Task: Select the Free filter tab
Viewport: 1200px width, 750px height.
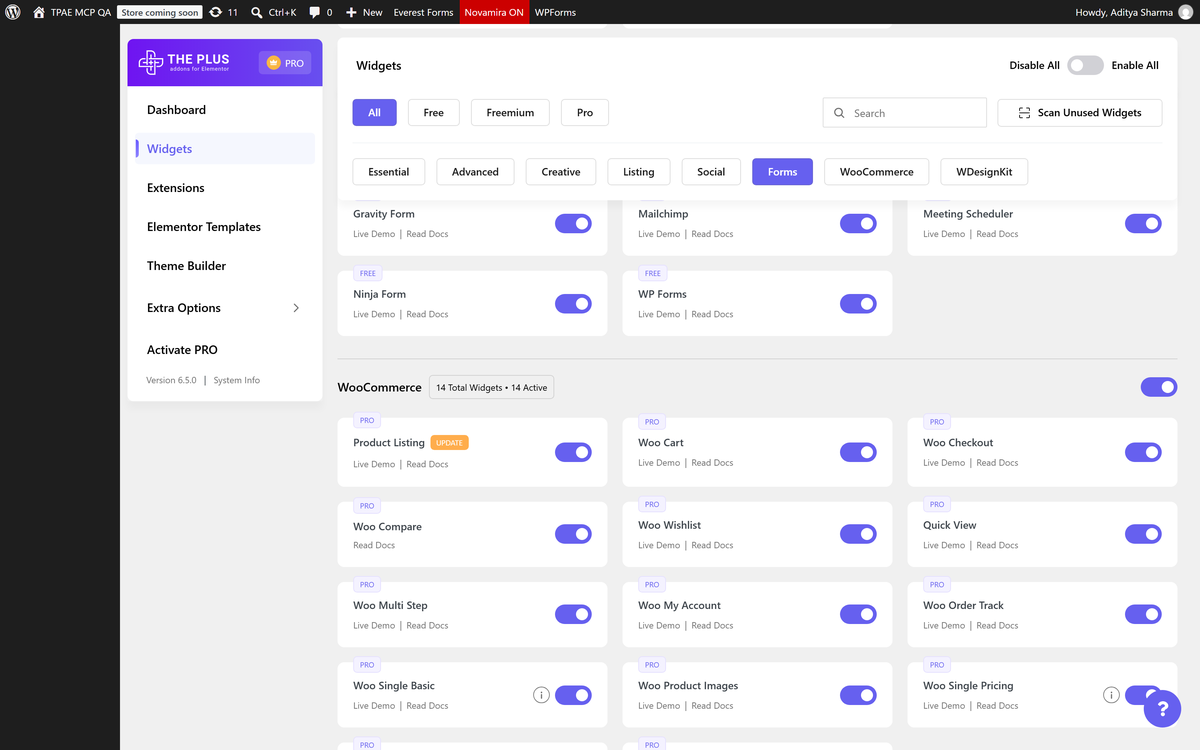Action: (x=434, y=113)
